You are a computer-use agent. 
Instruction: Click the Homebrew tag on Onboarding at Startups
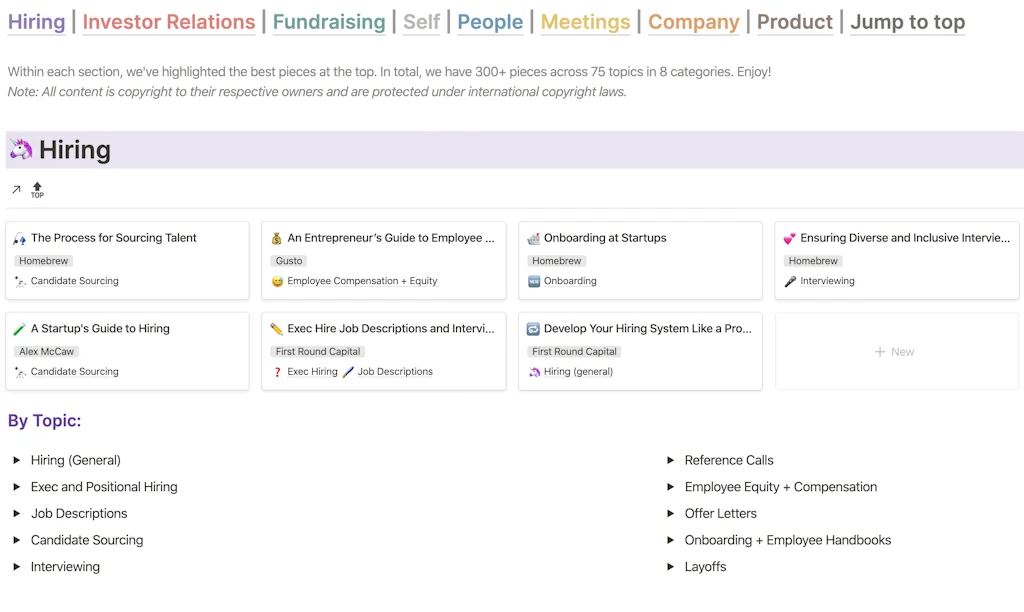coord(557,260)
